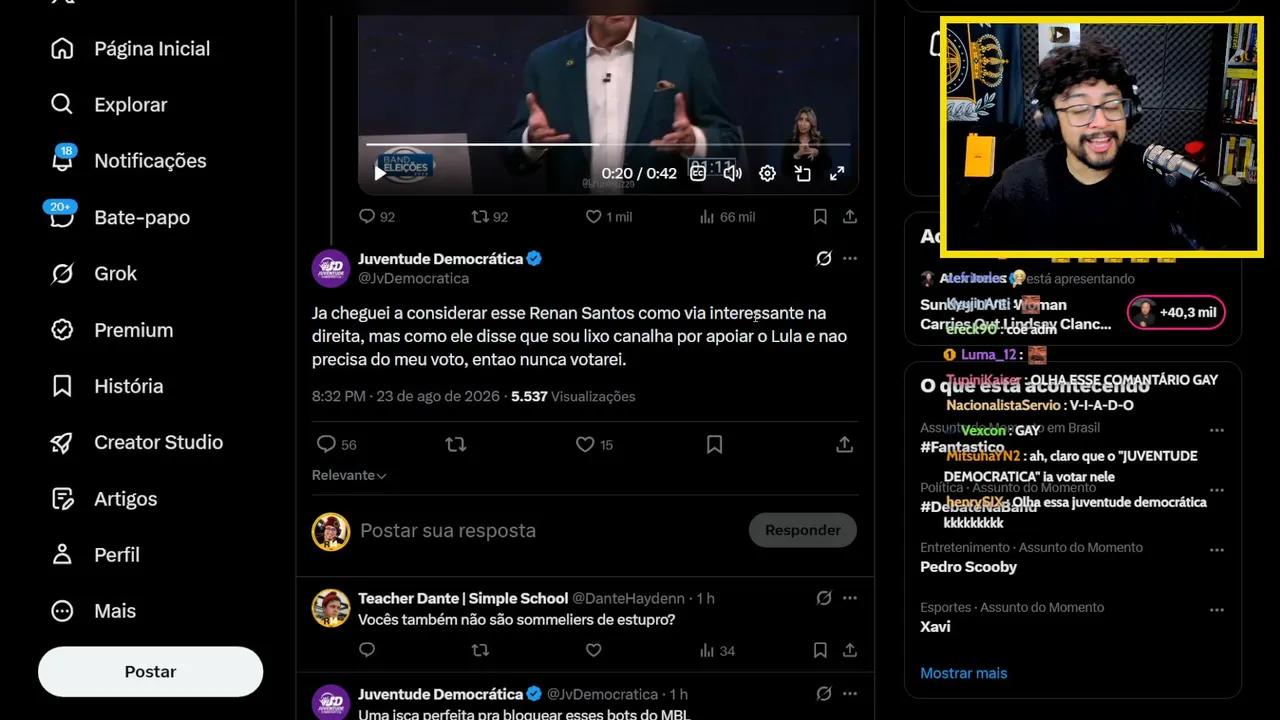Viewport: 1280px width, 720px height.
Task: Ask Grok about second Juventude Democrática reply
Action: pos(823,694)
